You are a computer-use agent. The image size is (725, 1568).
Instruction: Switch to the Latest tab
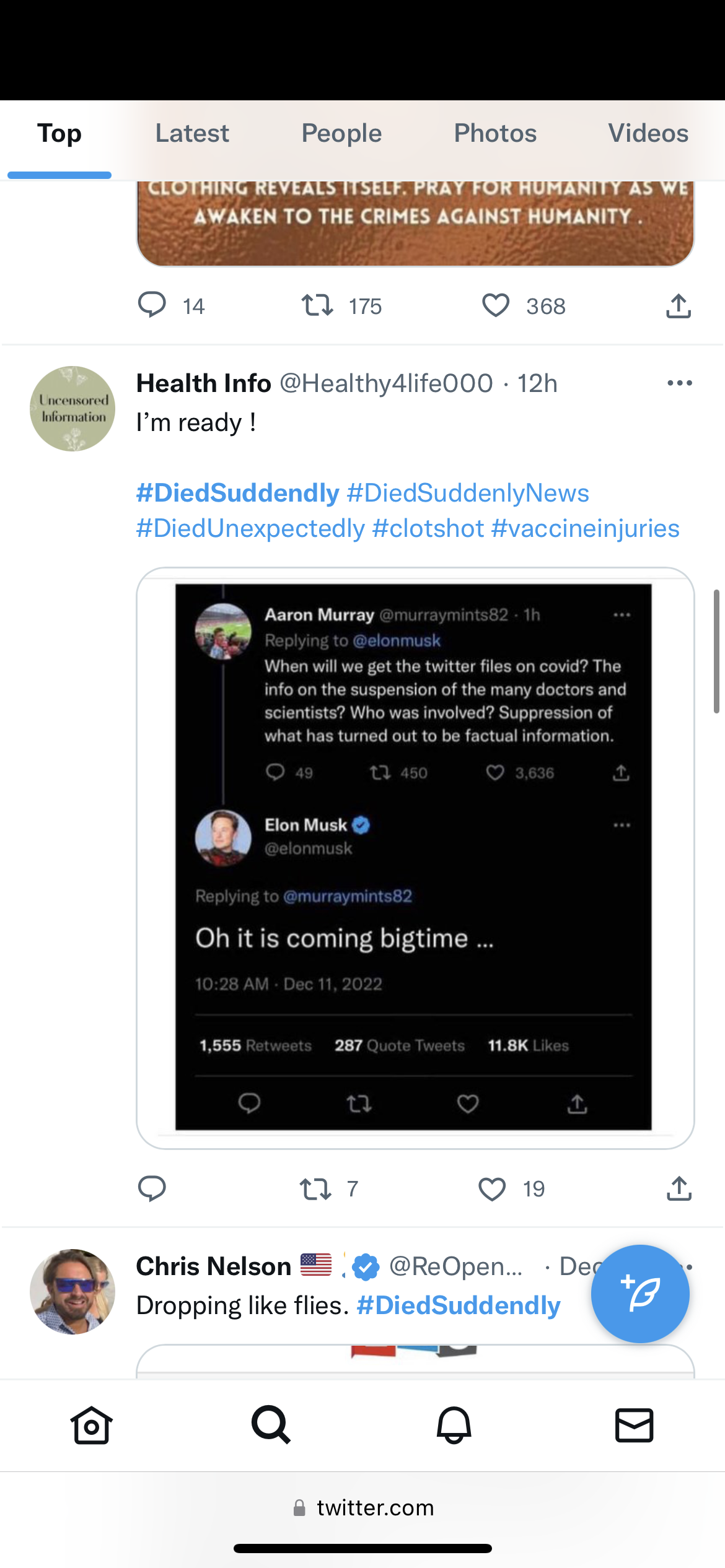[192, 133]
